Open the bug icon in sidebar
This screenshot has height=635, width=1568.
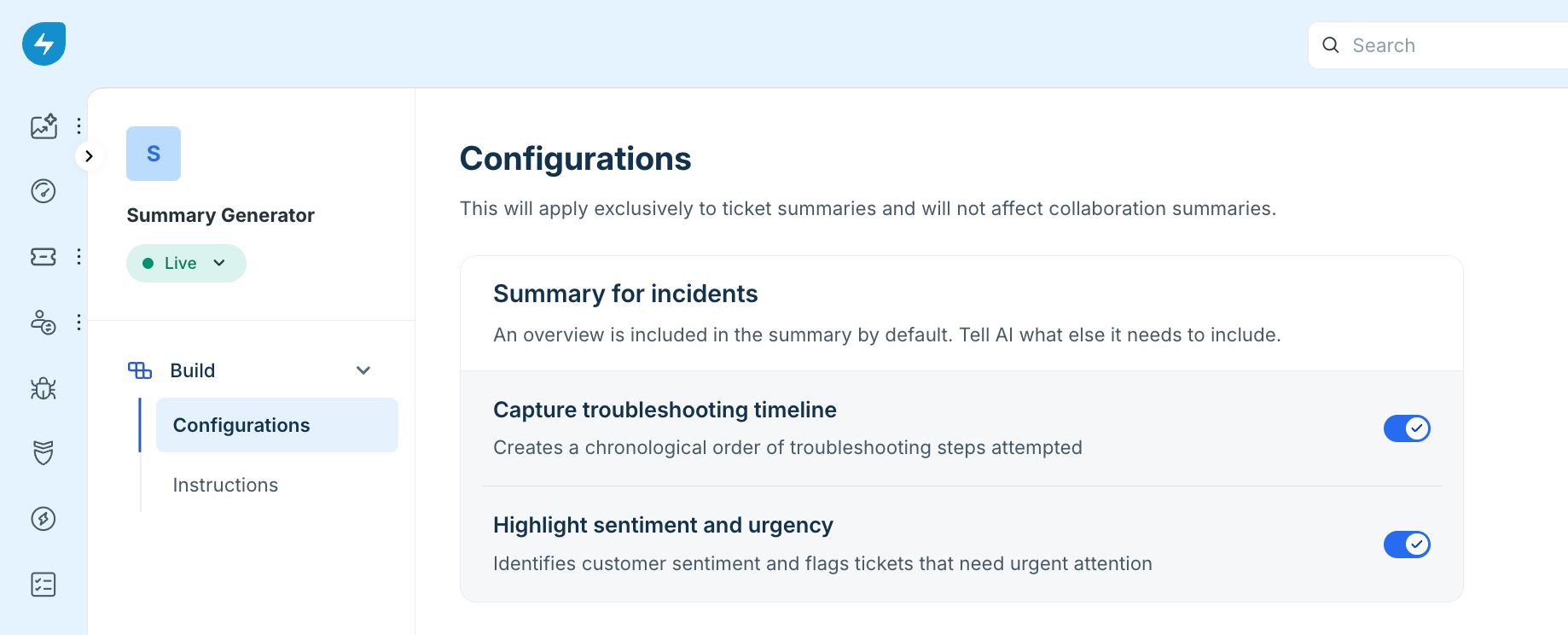pyautogui.click(x=44, y=388)
